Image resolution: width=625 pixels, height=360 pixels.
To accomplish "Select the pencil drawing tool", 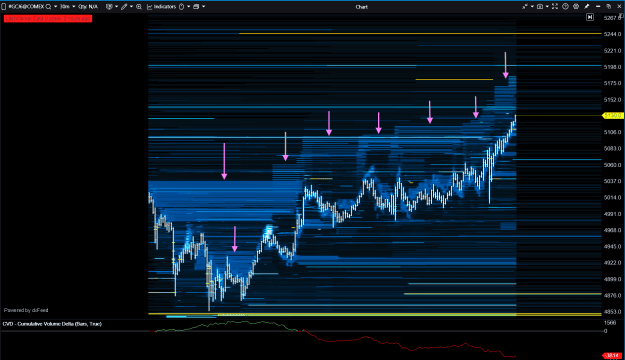I will pyautogui.click(x=124, y=7).
